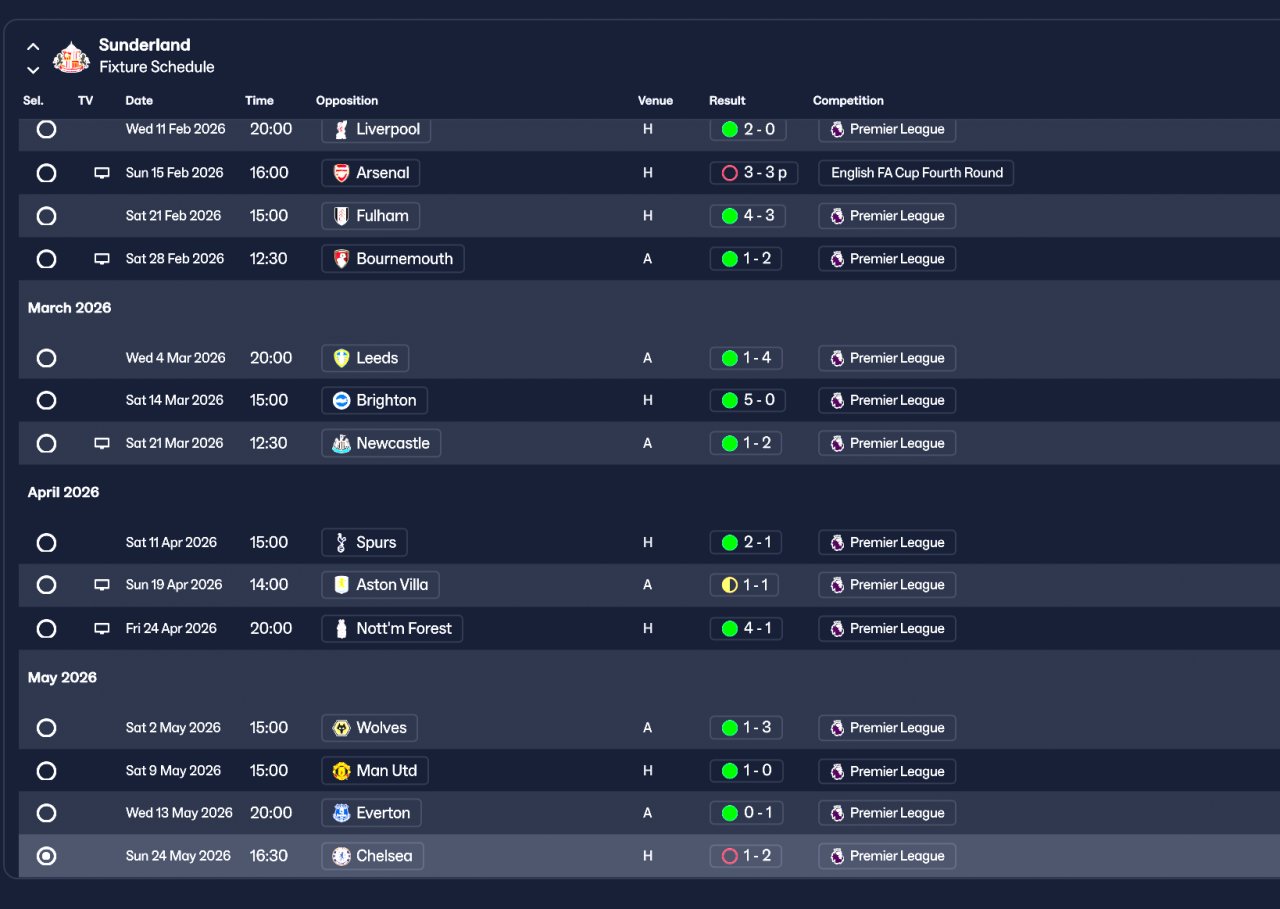Select the Brighton fixture radio button
The width and height of the screenshot is (1280, 909).
coord(46,400)
